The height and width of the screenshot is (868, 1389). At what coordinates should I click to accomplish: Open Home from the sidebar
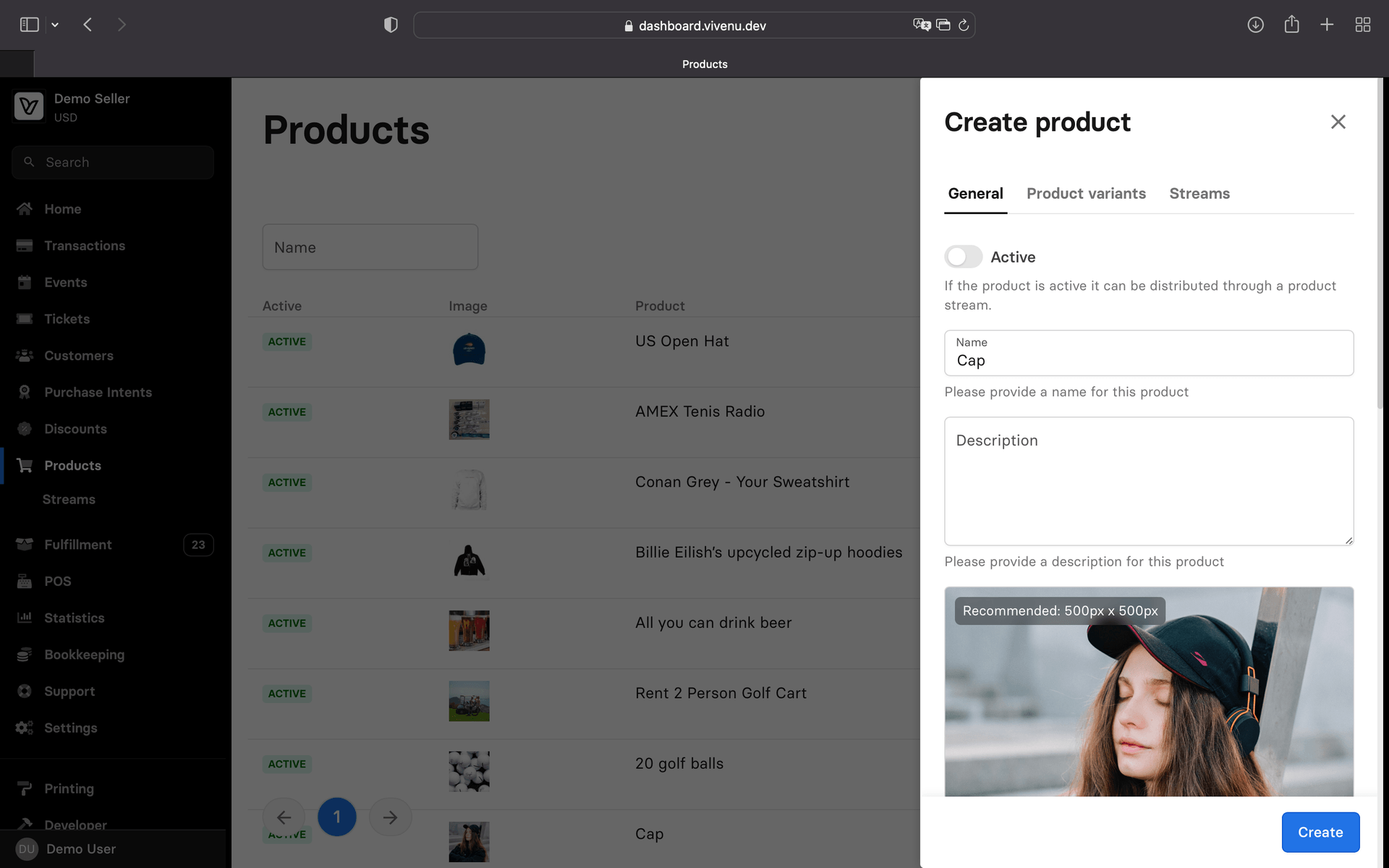click(x=62, y=209)
